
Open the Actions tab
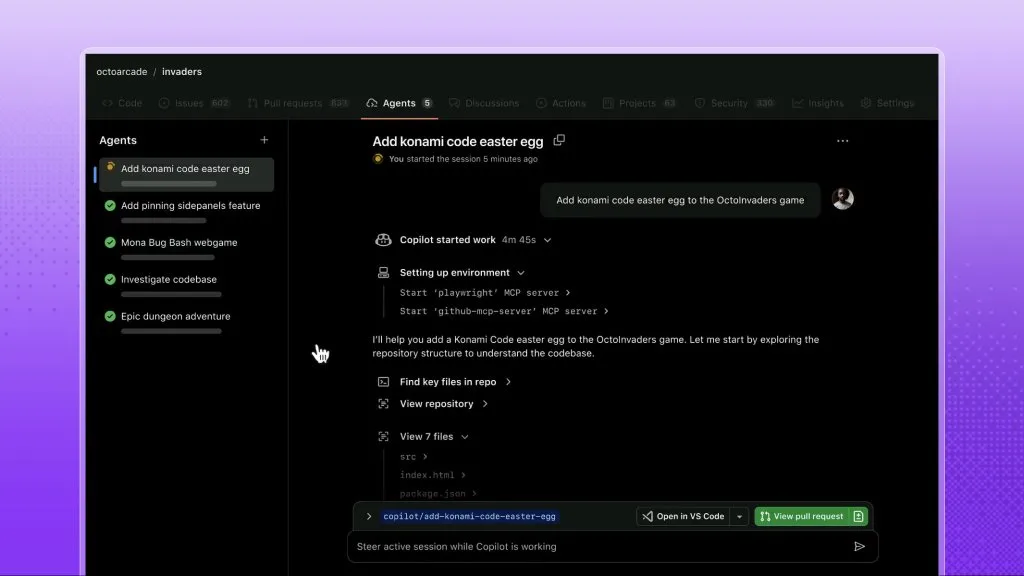tap(561, 103)
